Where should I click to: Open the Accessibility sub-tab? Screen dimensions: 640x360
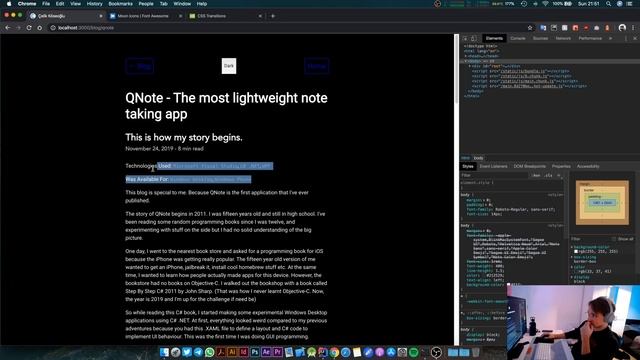click(588, 166)
